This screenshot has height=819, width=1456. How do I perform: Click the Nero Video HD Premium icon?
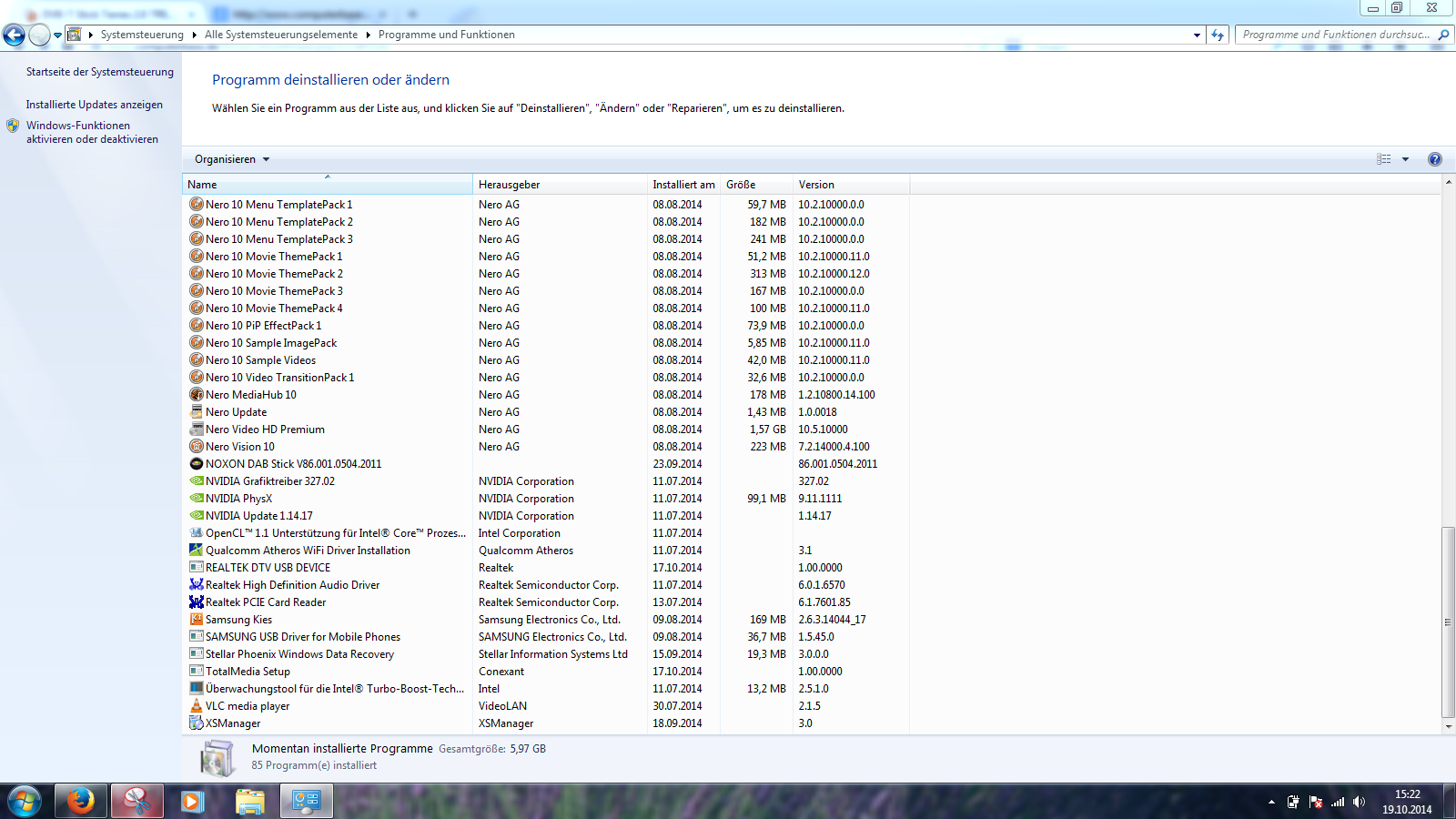click(x=196, y=429)
